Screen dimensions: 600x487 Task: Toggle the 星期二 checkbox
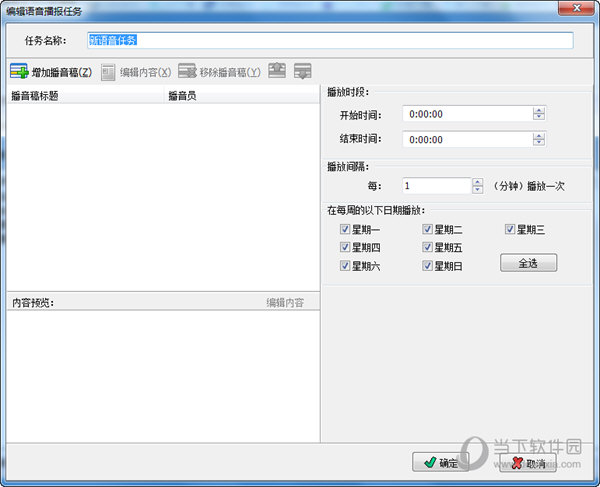pyautogui.click(x=427, y=229)
